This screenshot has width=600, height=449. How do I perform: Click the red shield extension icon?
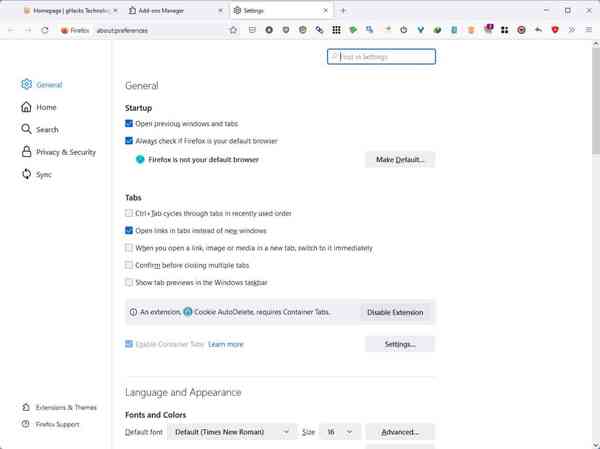555,30
